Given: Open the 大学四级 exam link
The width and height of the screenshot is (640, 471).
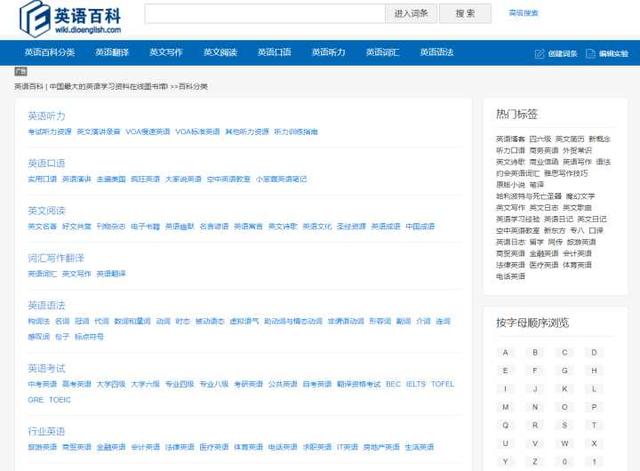Looking at the screenshot, I should [111, 384].
